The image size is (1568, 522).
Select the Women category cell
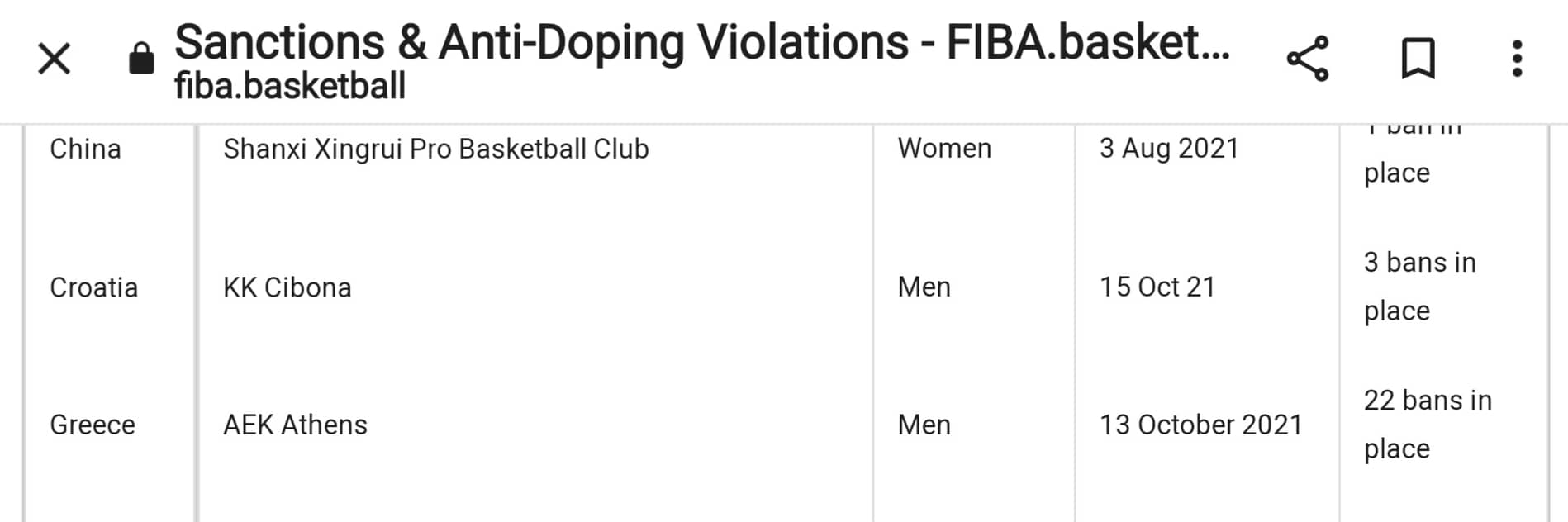(x=944, y=149)
